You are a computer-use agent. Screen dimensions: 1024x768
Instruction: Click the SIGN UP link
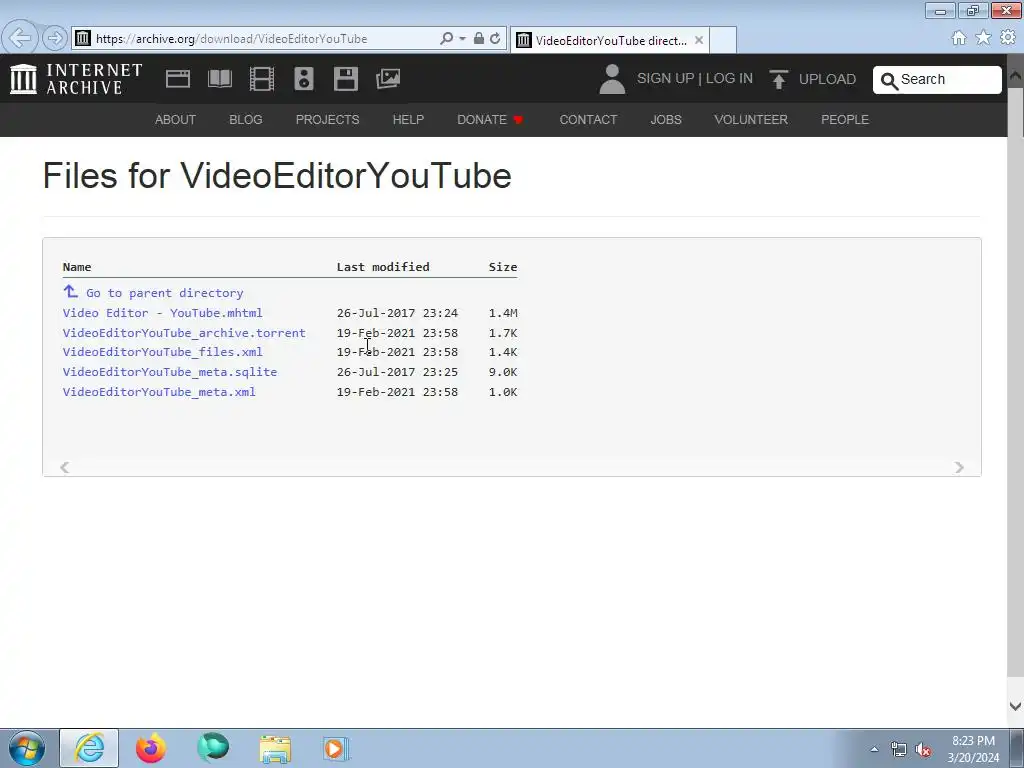tap(665, 78)
